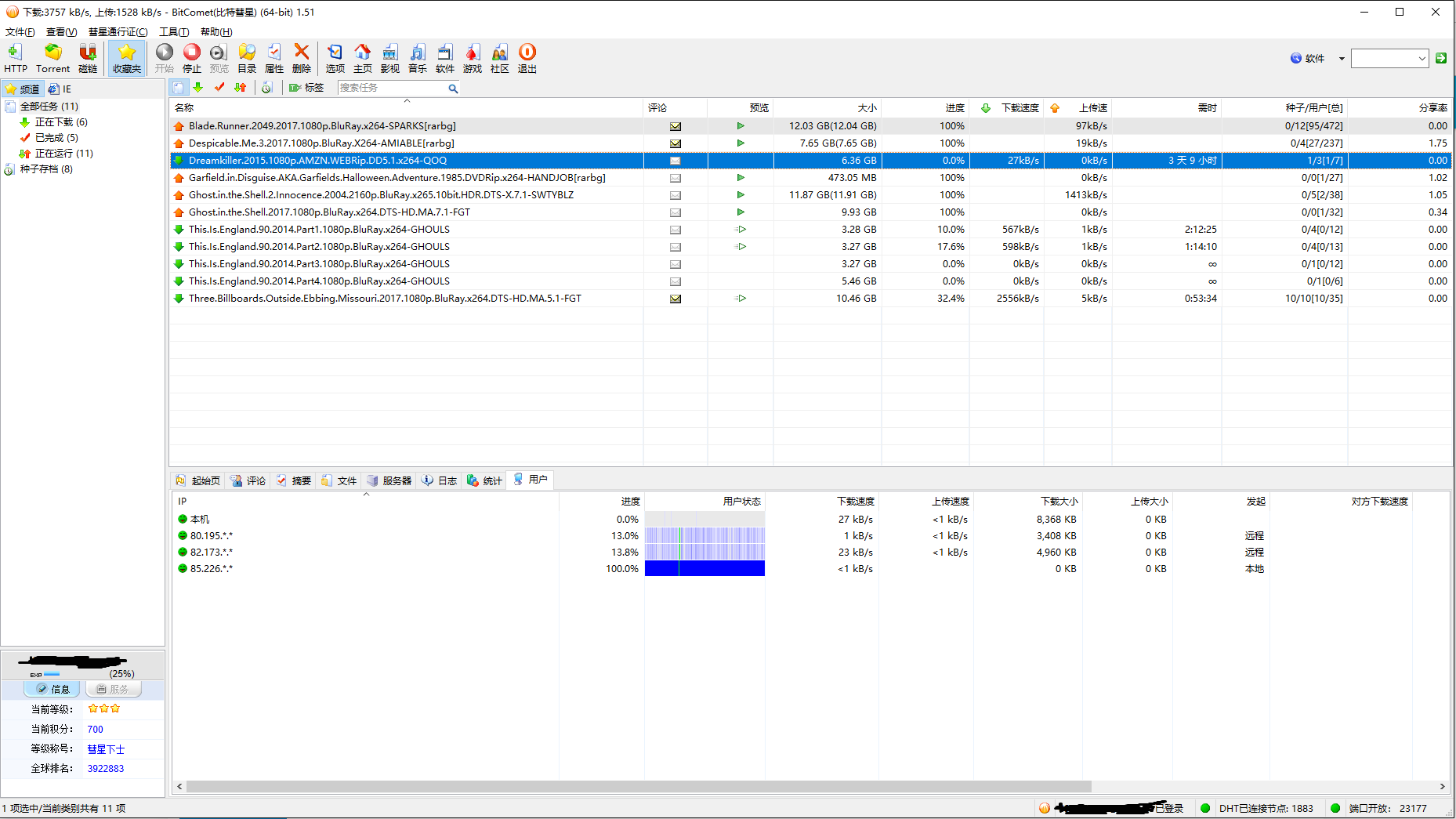Filter by running tasks up-down arrows
The height and width of the screenshot is (819, 1456).
[x=241, y=88]
